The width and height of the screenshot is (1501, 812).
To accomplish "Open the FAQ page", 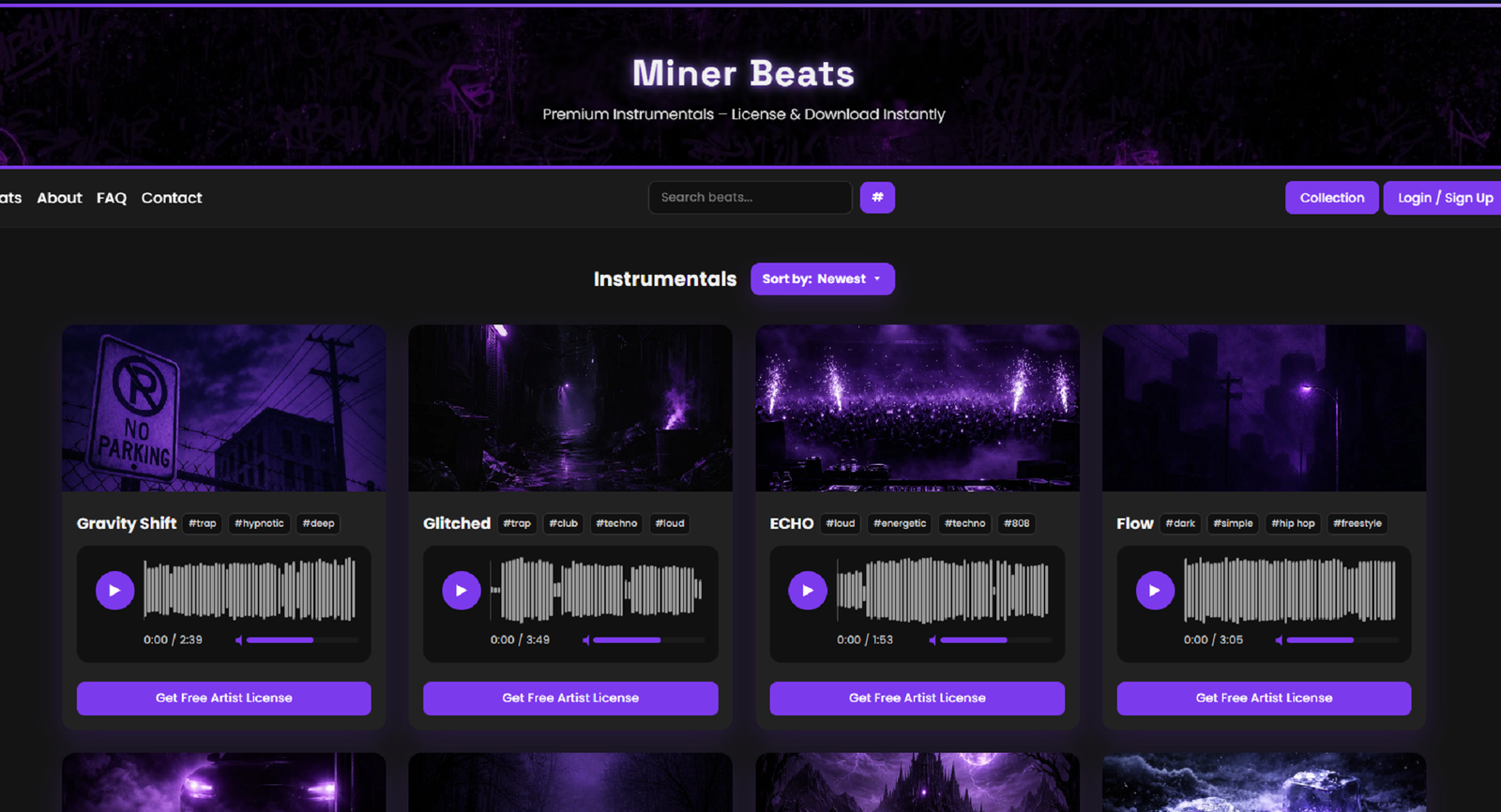I will pyautogui.click(x=112, y=198).
